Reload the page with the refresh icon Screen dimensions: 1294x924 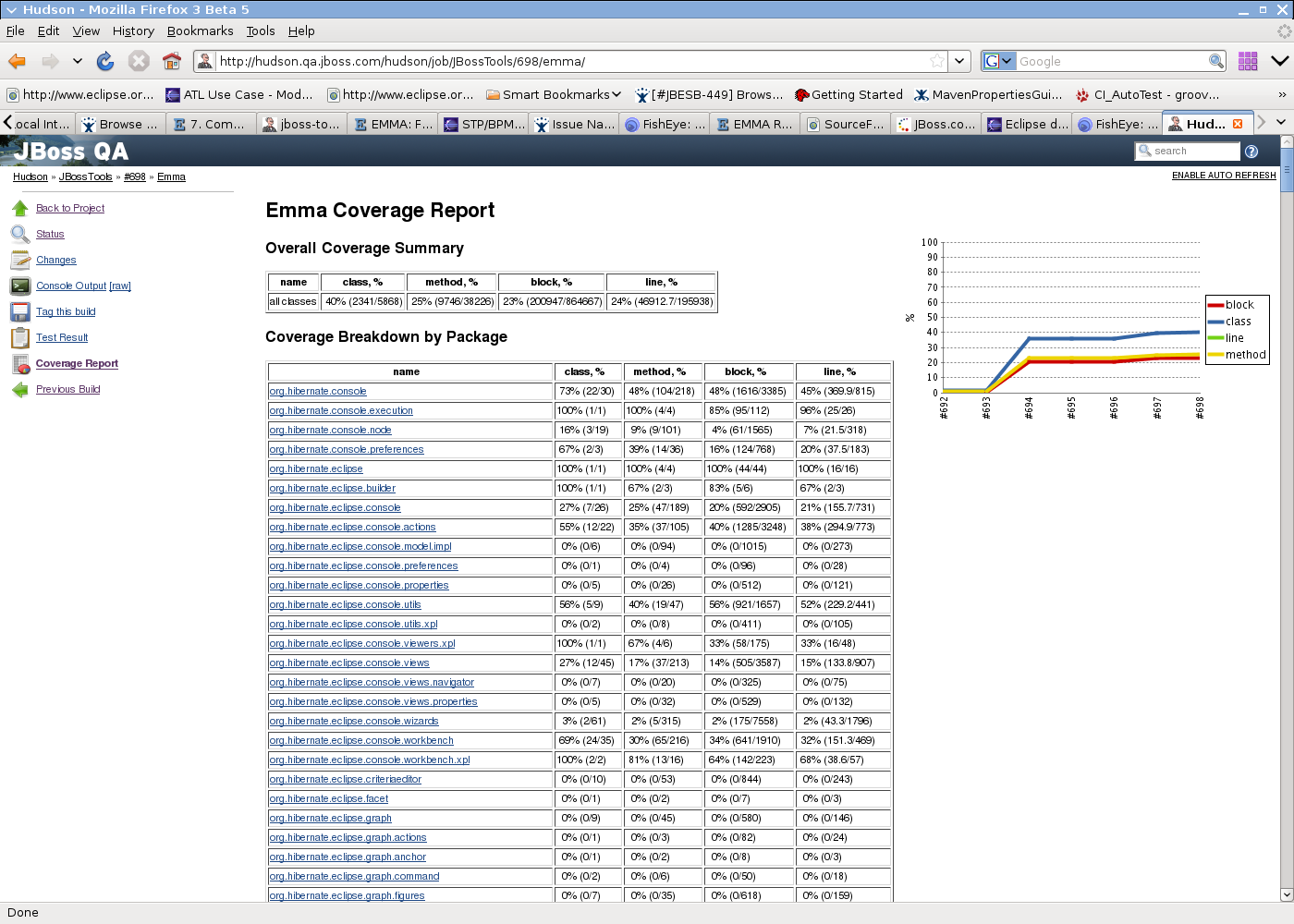[105, 61]
